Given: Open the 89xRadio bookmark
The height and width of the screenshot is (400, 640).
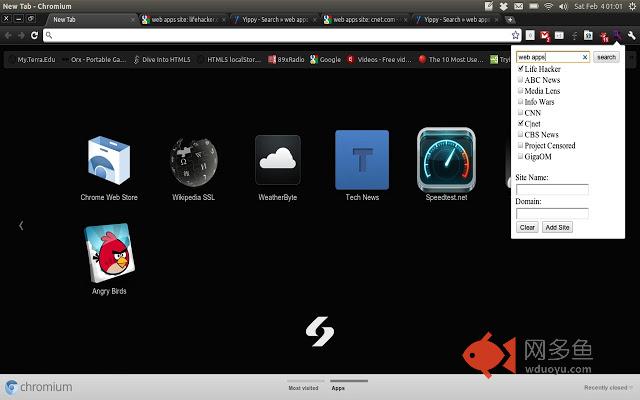Looking at the screenshot, I should click(286, 60).
